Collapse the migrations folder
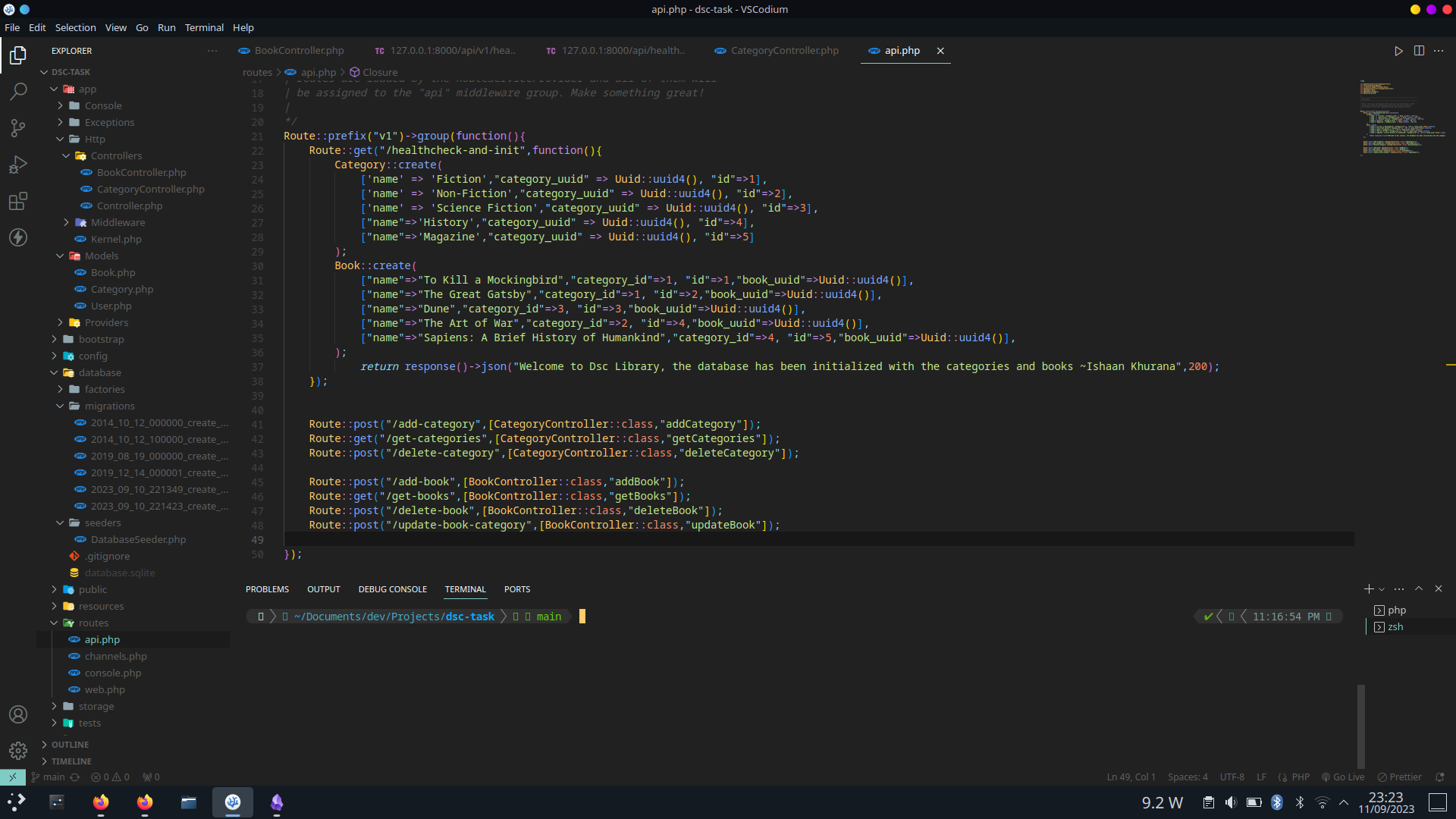The height and width of the screenshot is (819, 1456). [61, 406]
